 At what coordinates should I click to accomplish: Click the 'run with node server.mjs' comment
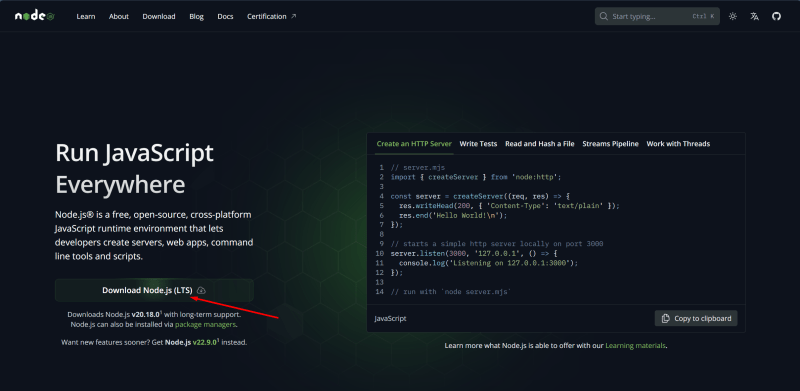(451, 291)
